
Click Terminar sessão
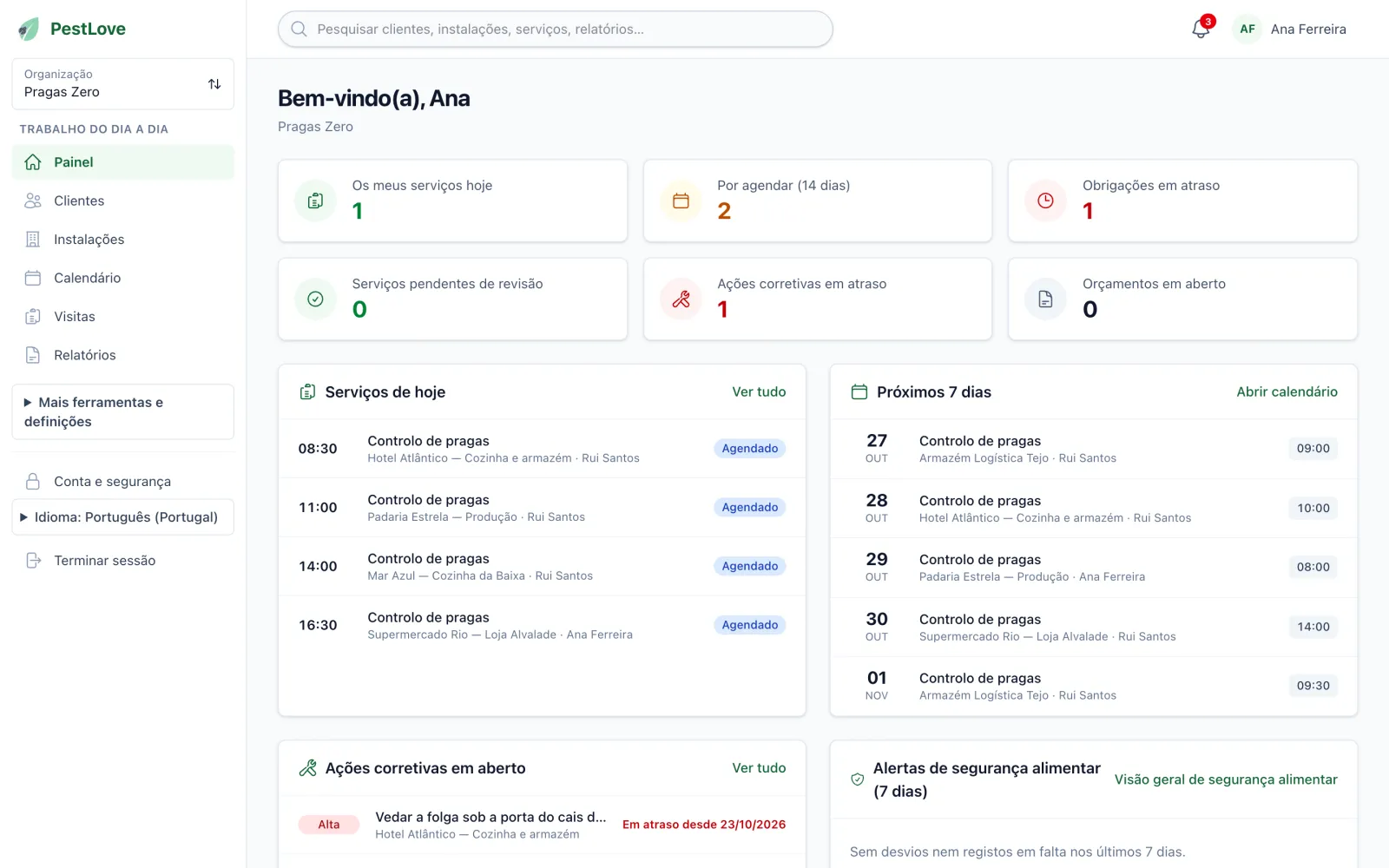[x=123, y=561]
